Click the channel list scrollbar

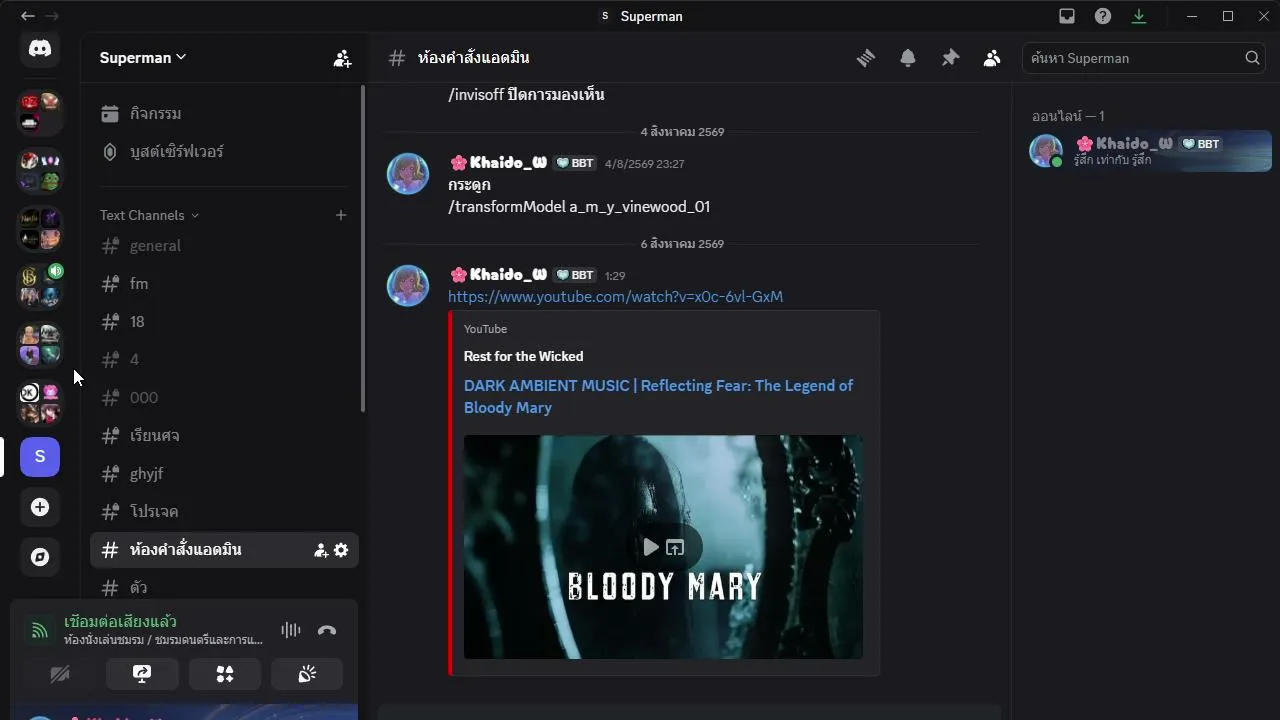point(363,250)
